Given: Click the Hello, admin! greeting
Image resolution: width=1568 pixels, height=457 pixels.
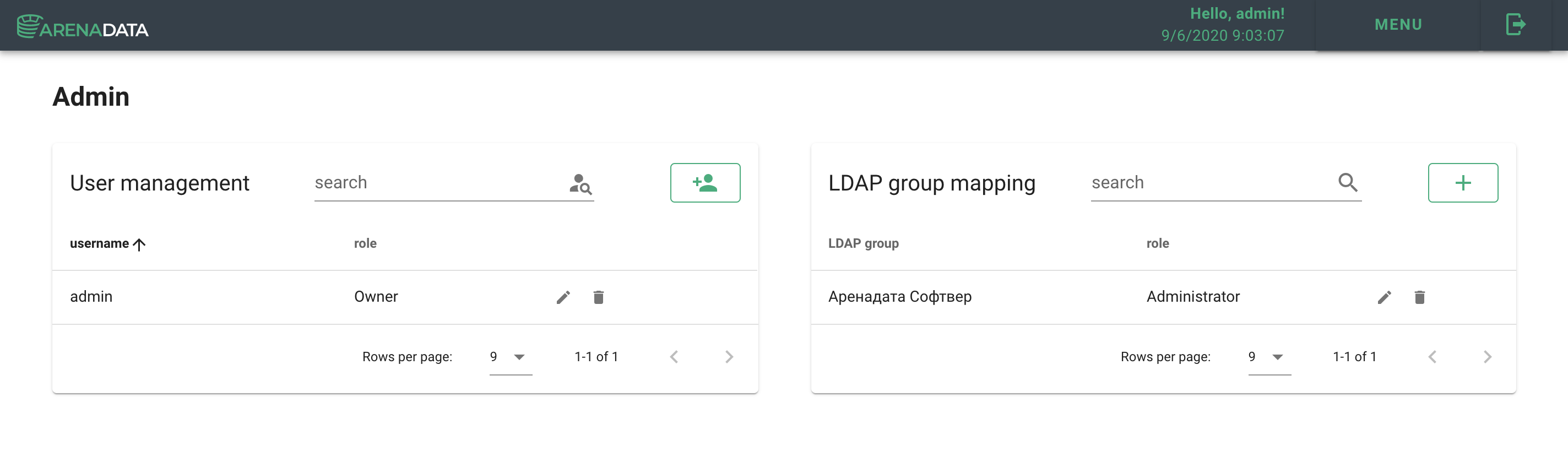Looking at the screenshot, I should 1237,13.
